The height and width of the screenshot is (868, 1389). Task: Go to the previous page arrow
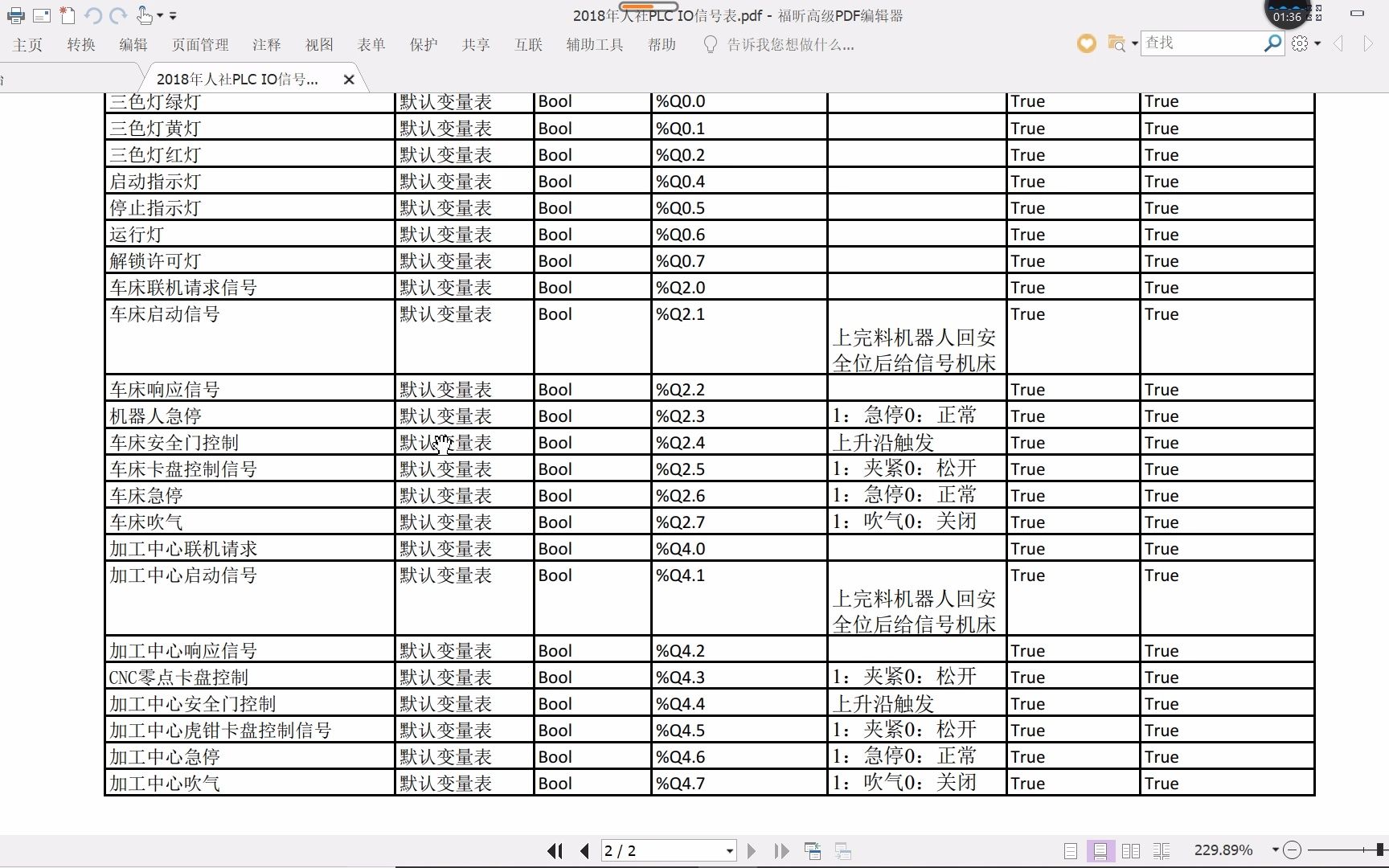click(x=584, y=850)
